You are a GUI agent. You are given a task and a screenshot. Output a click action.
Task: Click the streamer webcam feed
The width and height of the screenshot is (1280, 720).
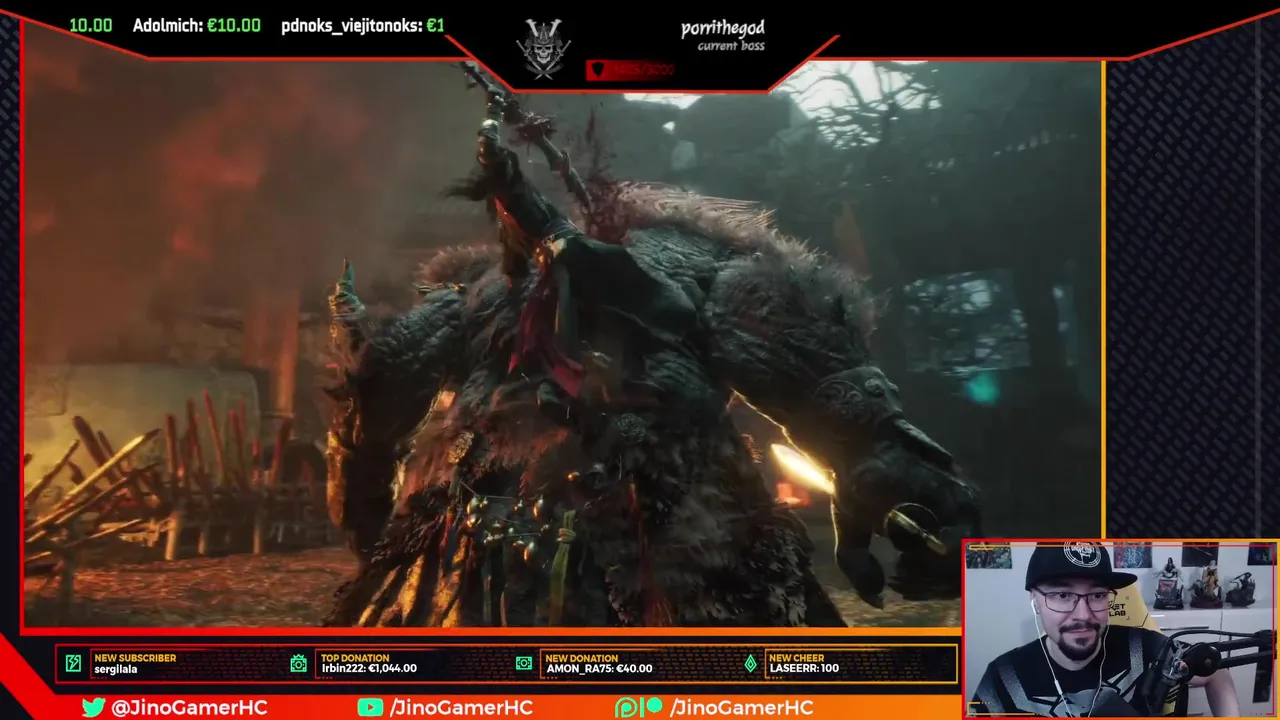(1120, 630)
